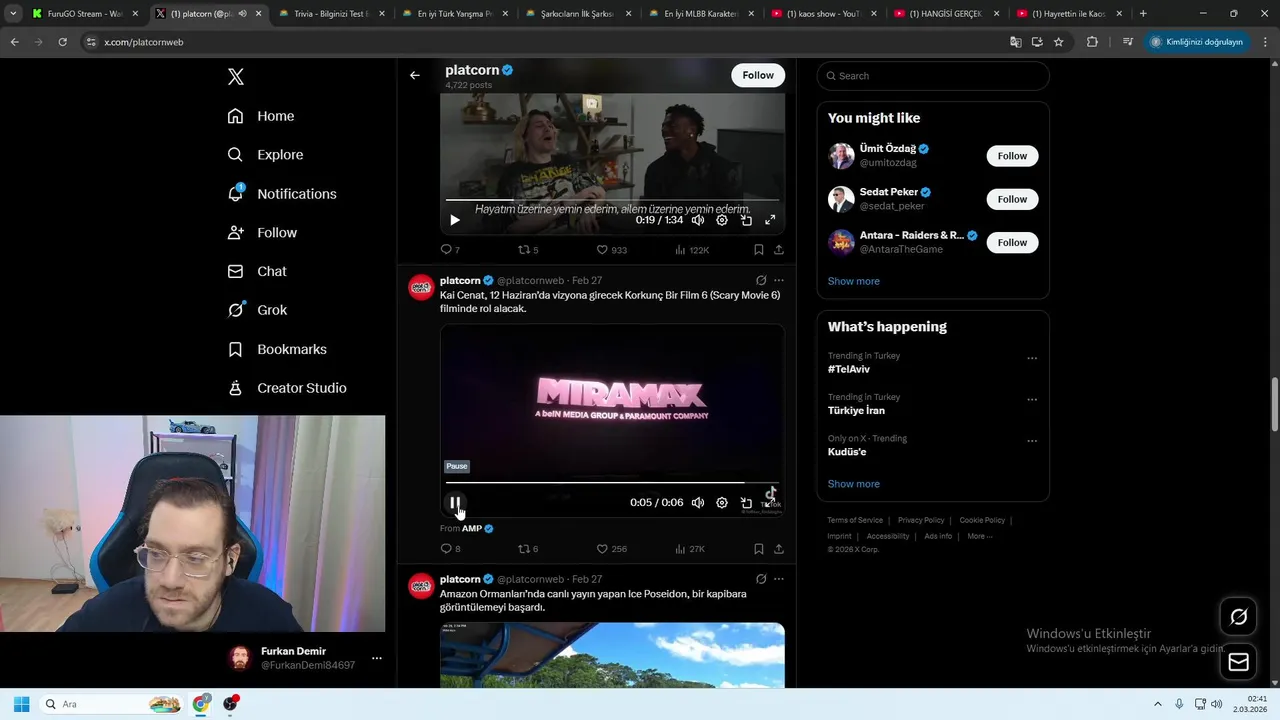This screenshot has height=720, width=1280.
Task: Open the messages floating button
Action: [x=1238, y=662]
